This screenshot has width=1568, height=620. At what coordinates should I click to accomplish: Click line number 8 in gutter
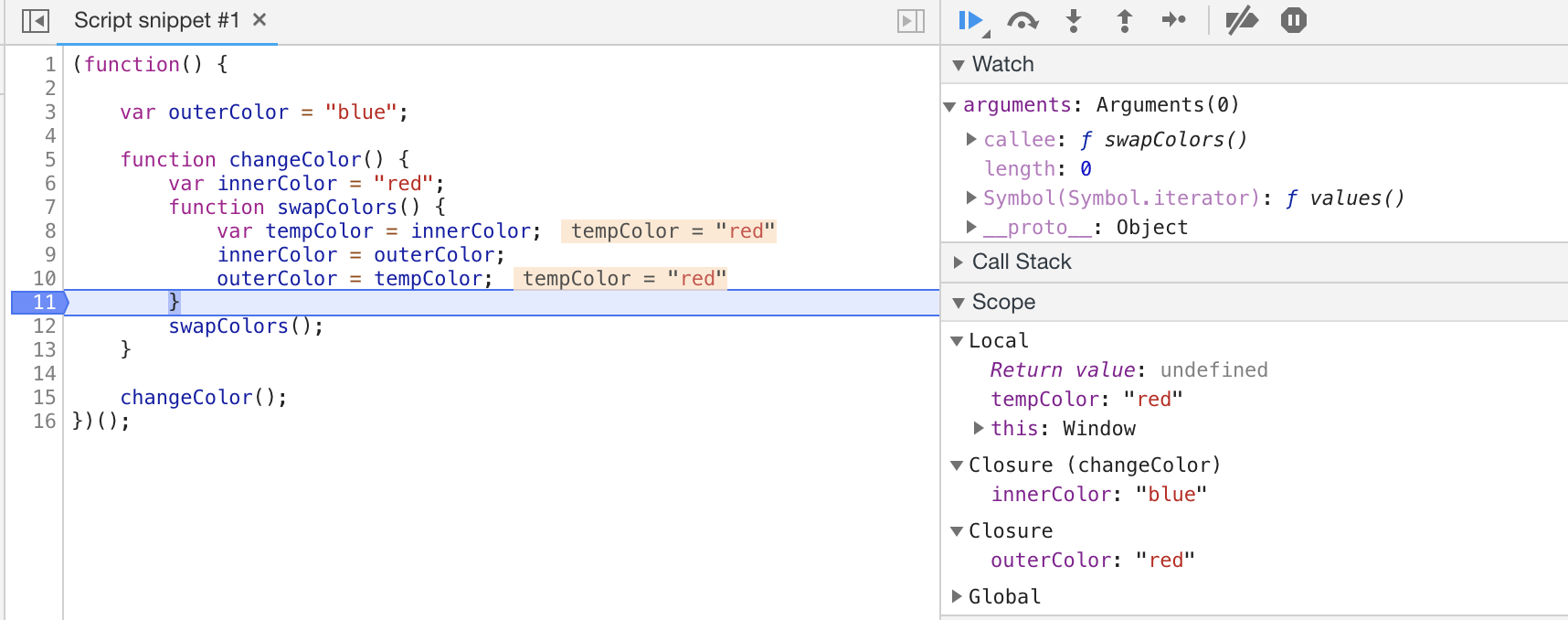coord(50,230)
